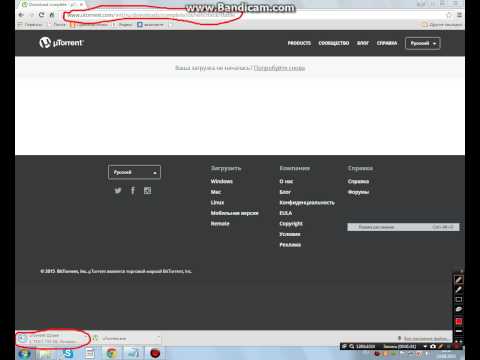Viewport: 480px width, 360px height.
Task: Open the Remote footer link
Action: point(220,223)
